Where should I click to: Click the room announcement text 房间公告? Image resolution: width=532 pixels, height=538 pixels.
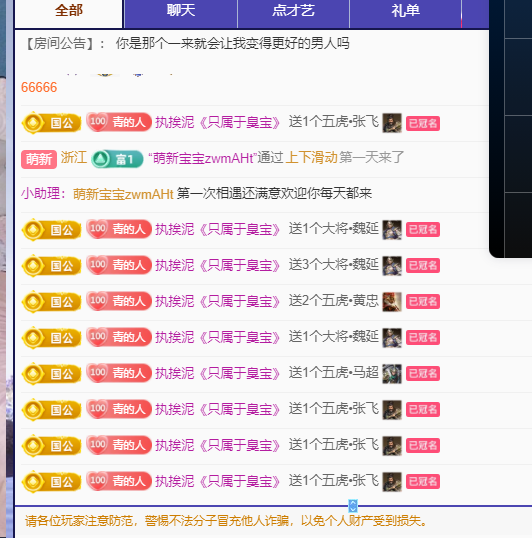click(60, 44)
